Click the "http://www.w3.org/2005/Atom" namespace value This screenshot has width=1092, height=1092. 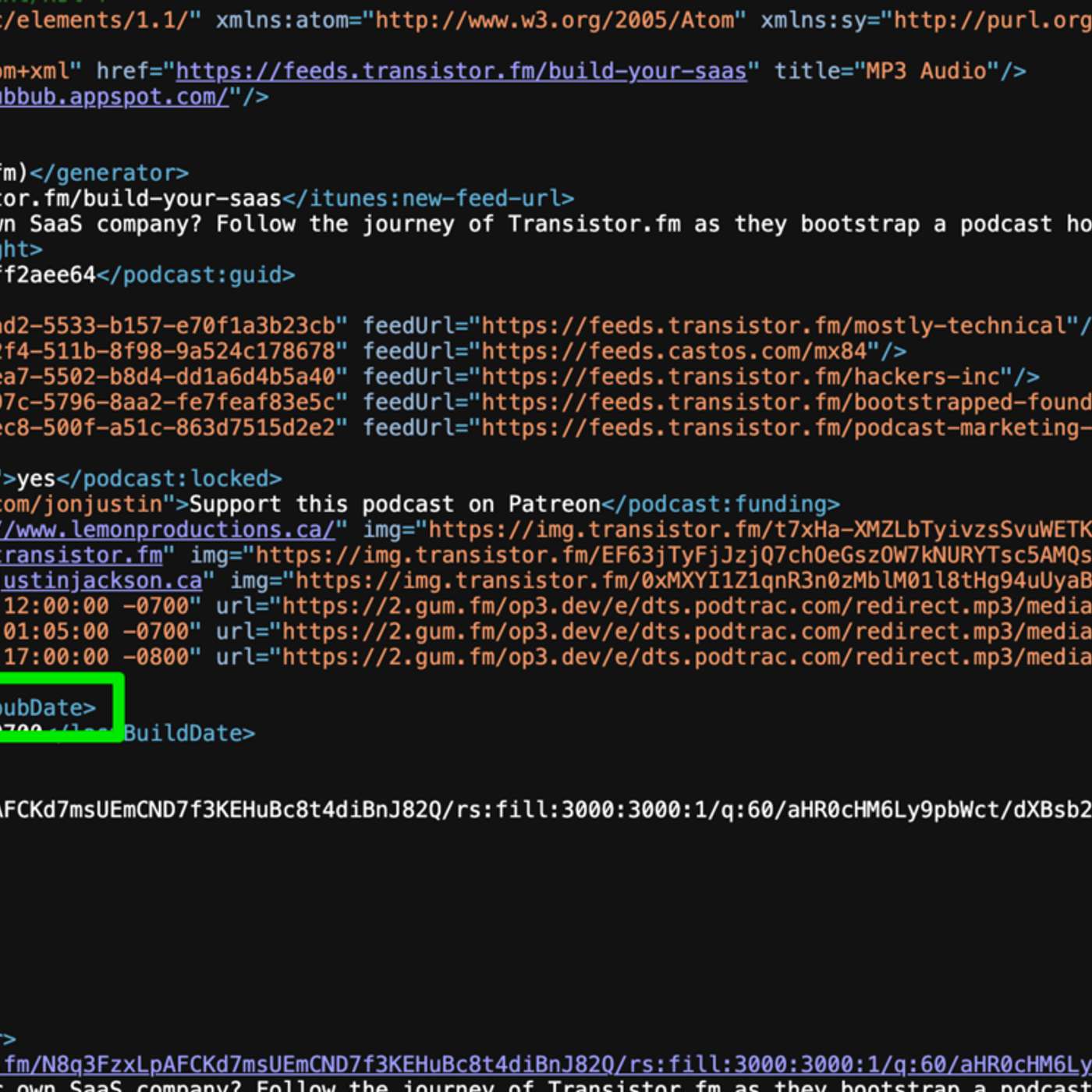coord(555,19)
